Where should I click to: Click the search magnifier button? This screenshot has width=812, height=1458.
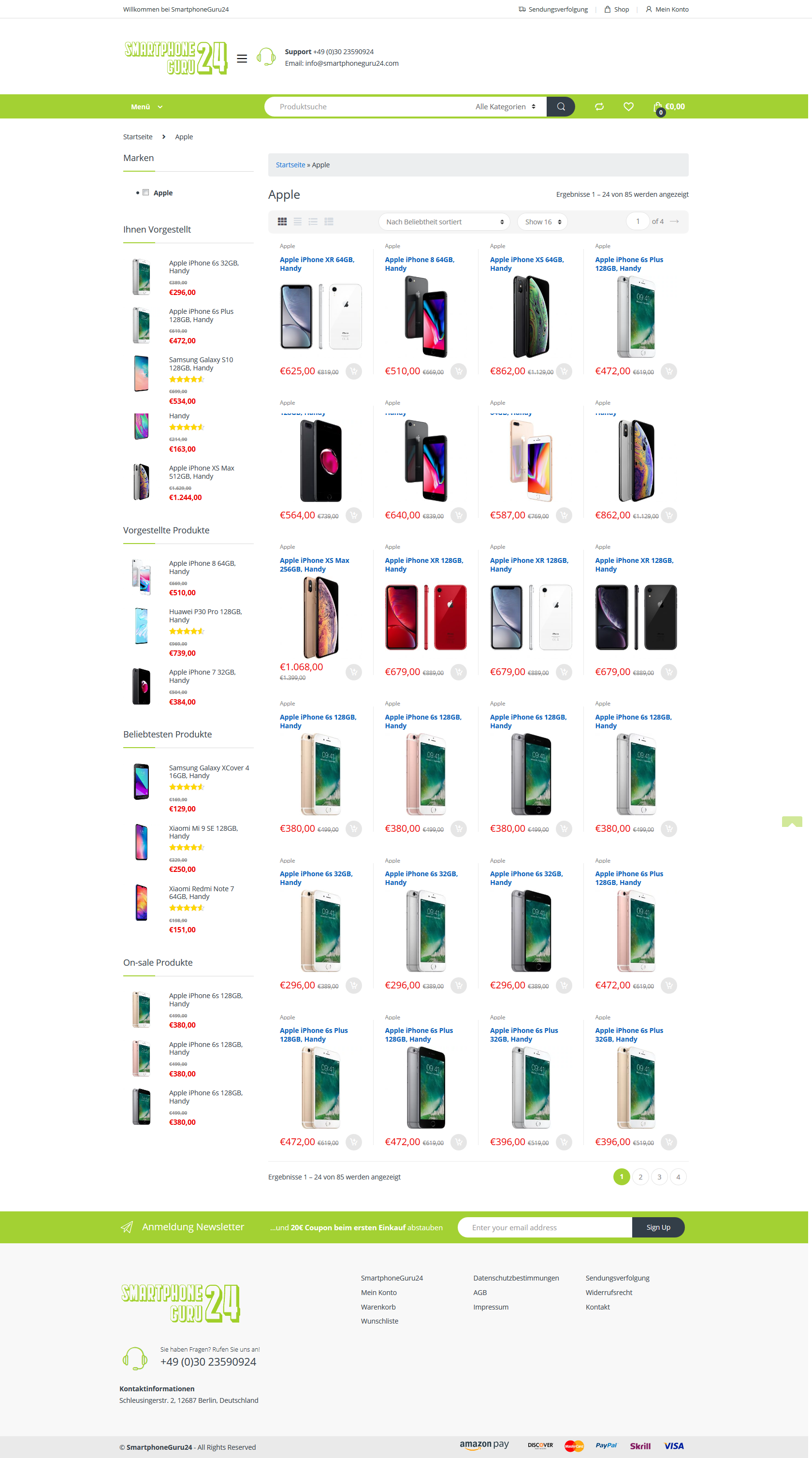(x=560, y=106)
